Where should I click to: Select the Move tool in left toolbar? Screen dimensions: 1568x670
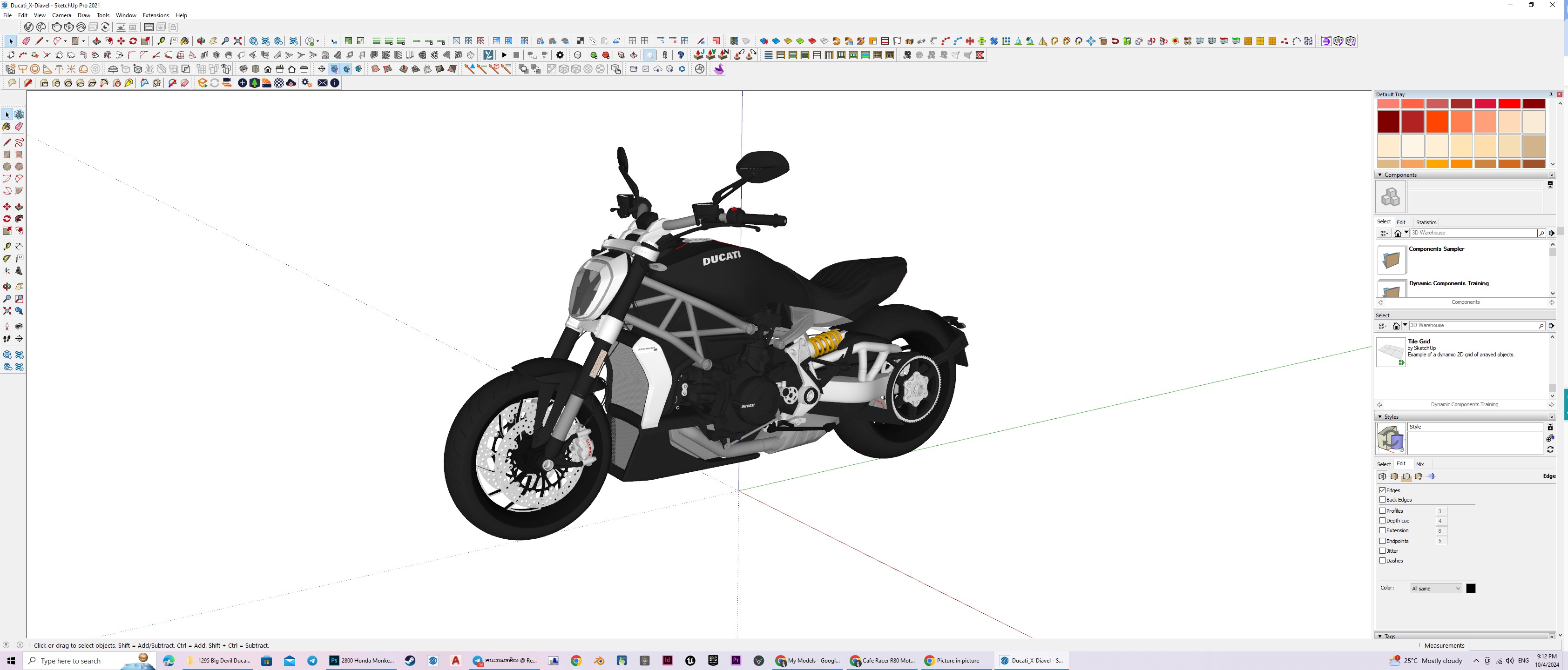click(7, 206)
